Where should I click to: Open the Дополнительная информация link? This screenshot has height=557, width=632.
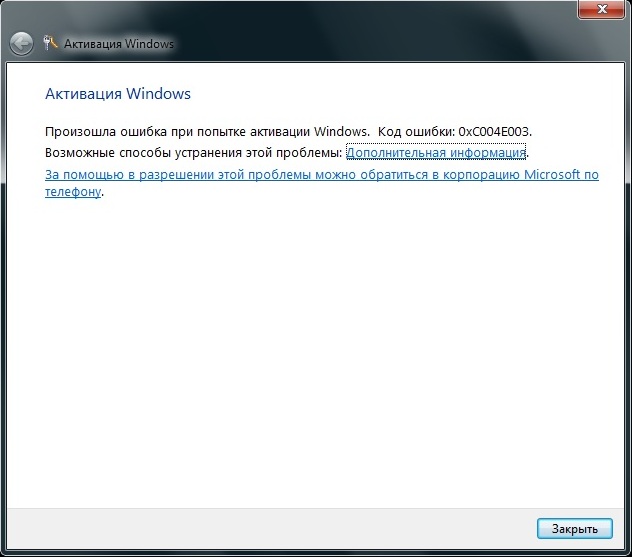pos(436,153)
